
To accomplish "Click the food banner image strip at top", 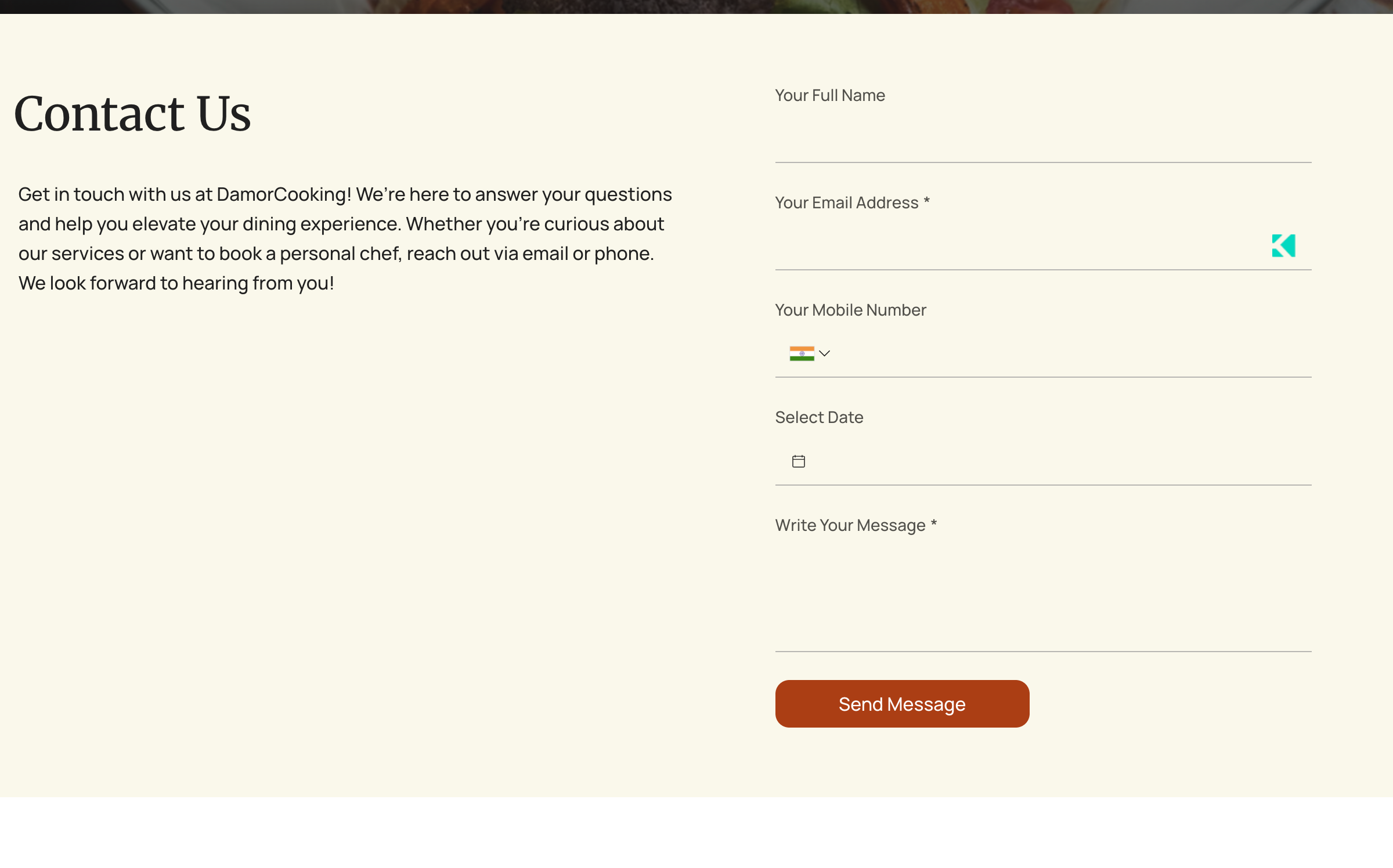I will click(696, 6).
